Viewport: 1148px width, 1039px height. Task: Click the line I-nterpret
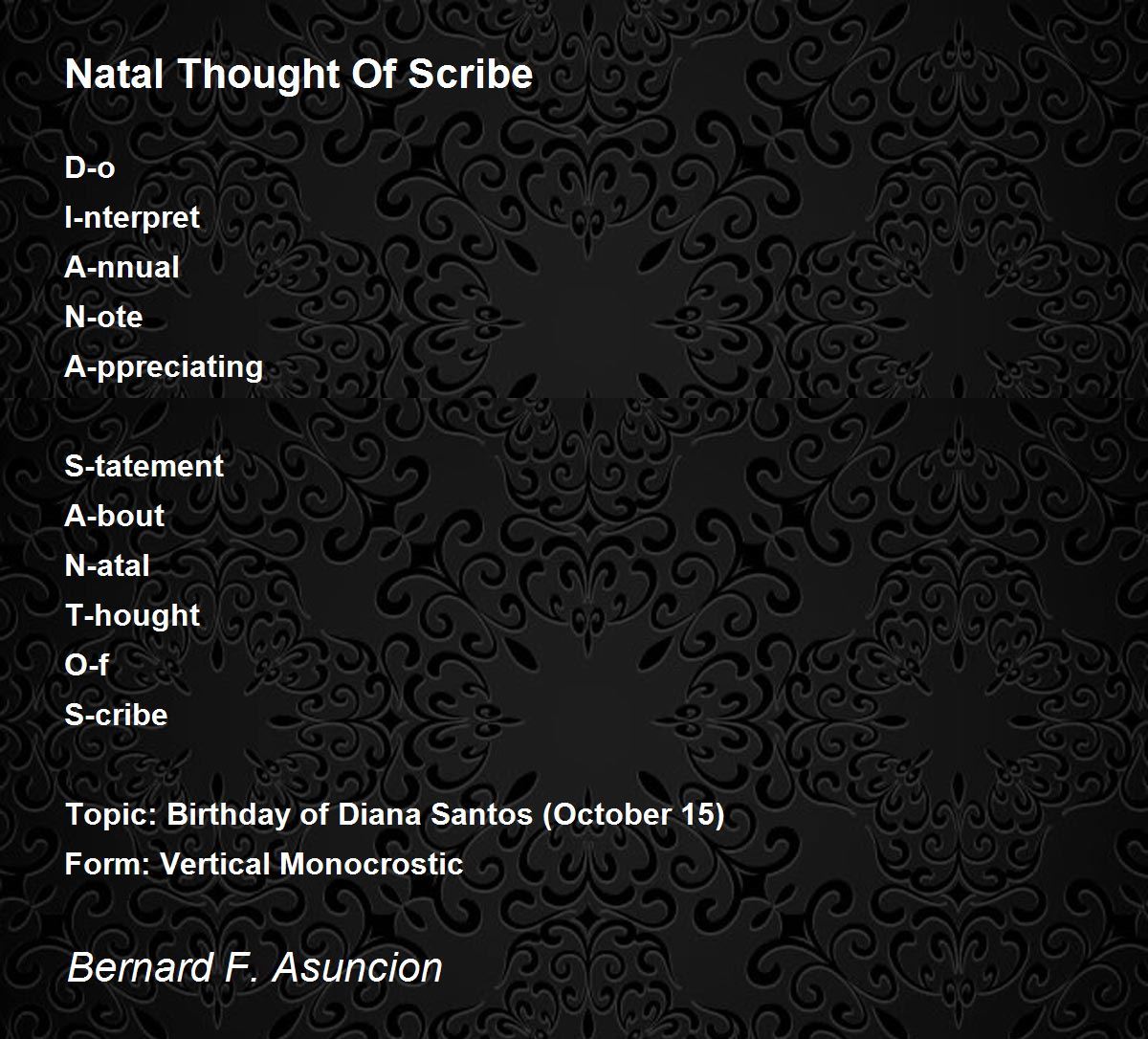coord(132,218)
